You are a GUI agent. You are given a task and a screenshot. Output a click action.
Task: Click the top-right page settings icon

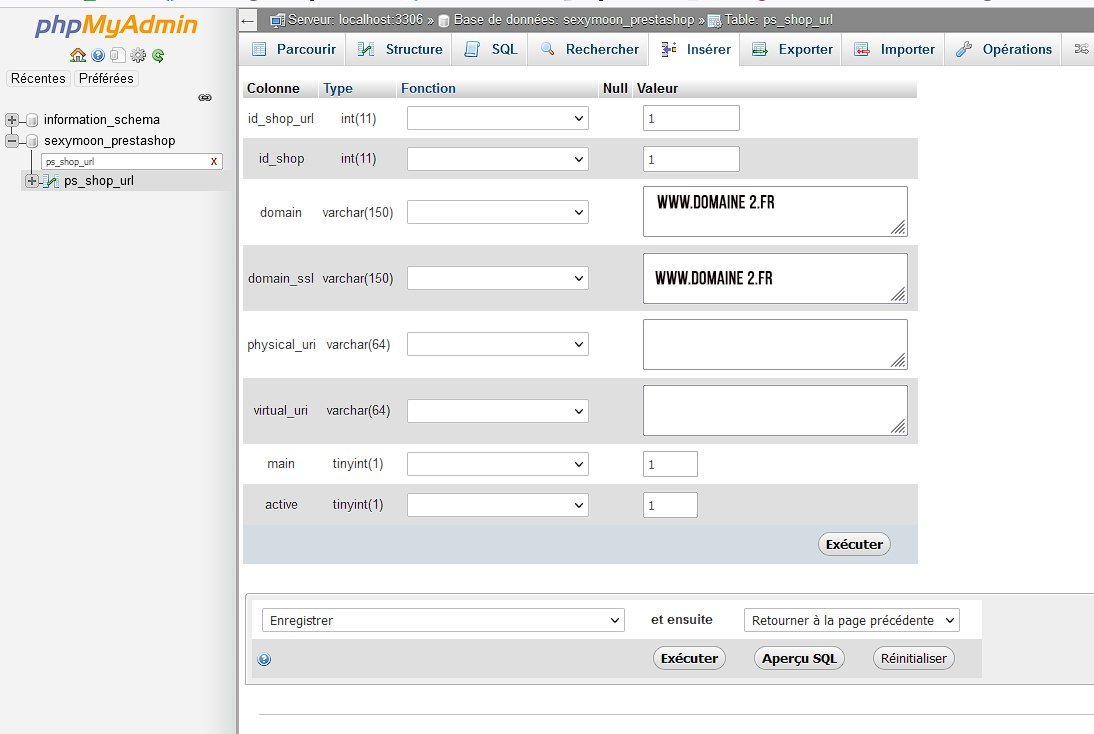coord(1081,49)
